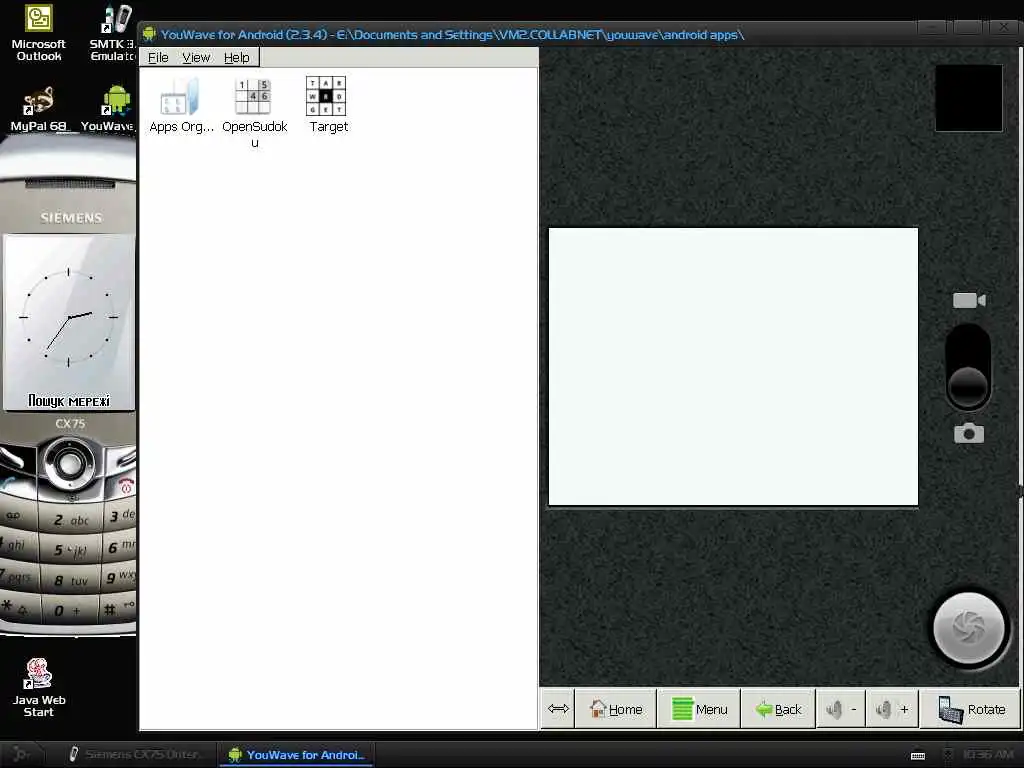The height and width of the screenshot is (768, 1024).
Task: Switch to YouWave for Android taskbar item
Action: point(297,754)
